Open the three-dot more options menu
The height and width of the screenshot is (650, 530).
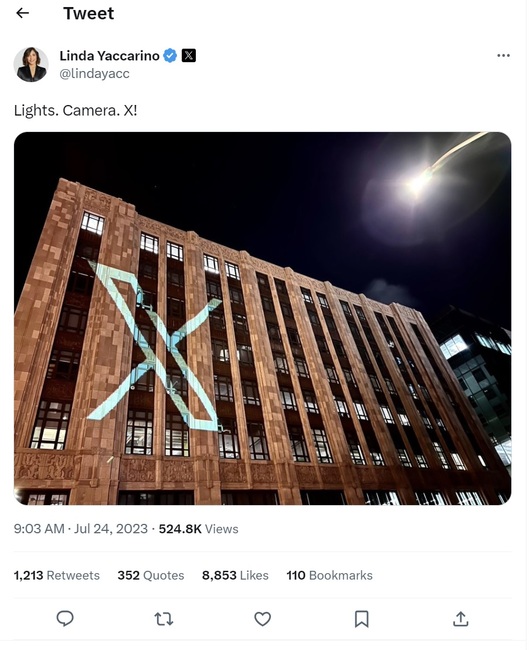[x=503, y=56]
